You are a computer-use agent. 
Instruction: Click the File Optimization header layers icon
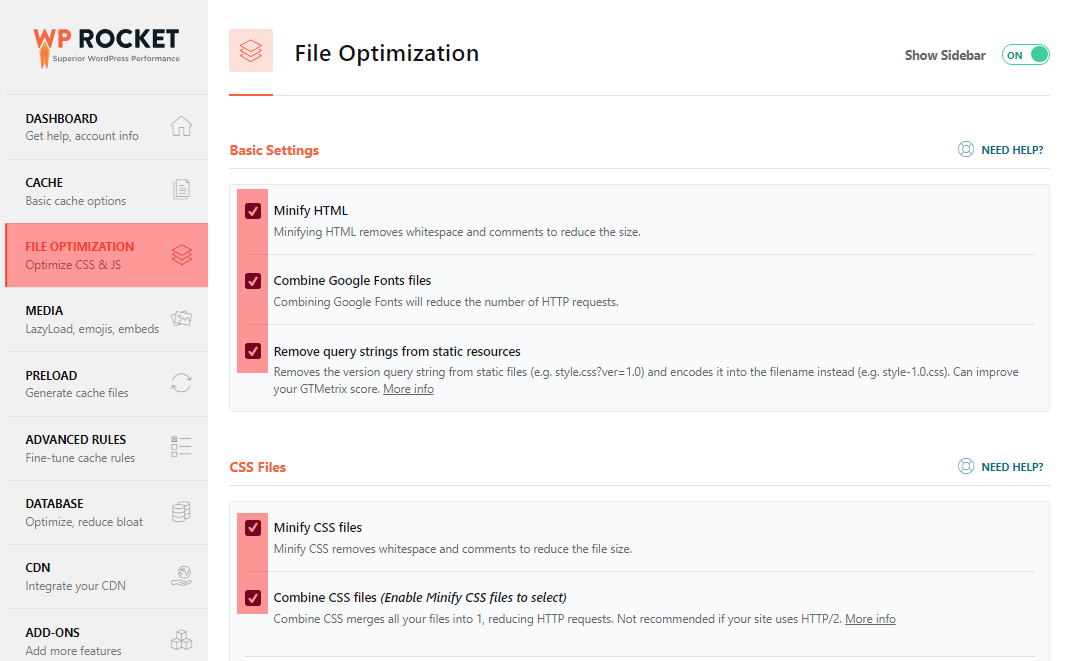coord(251,51)
